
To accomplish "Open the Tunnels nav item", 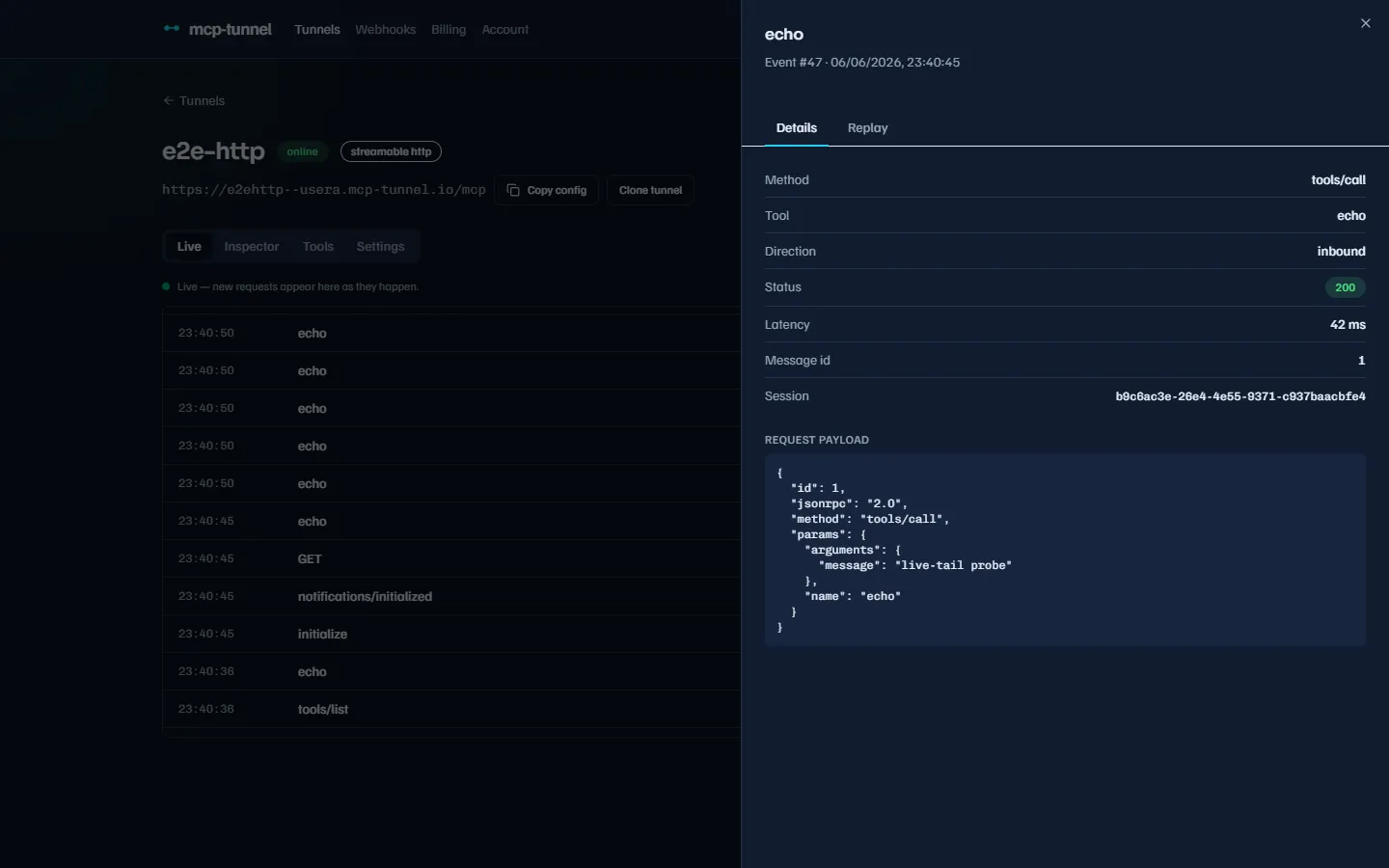I will [x=317, y=30].
